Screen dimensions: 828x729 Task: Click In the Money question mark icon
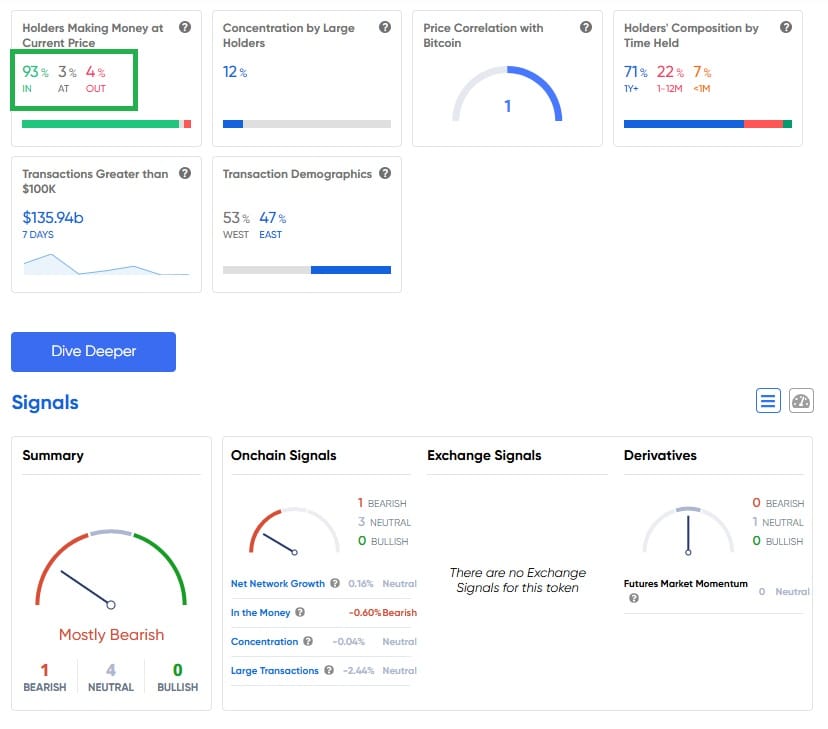[300, 613]
